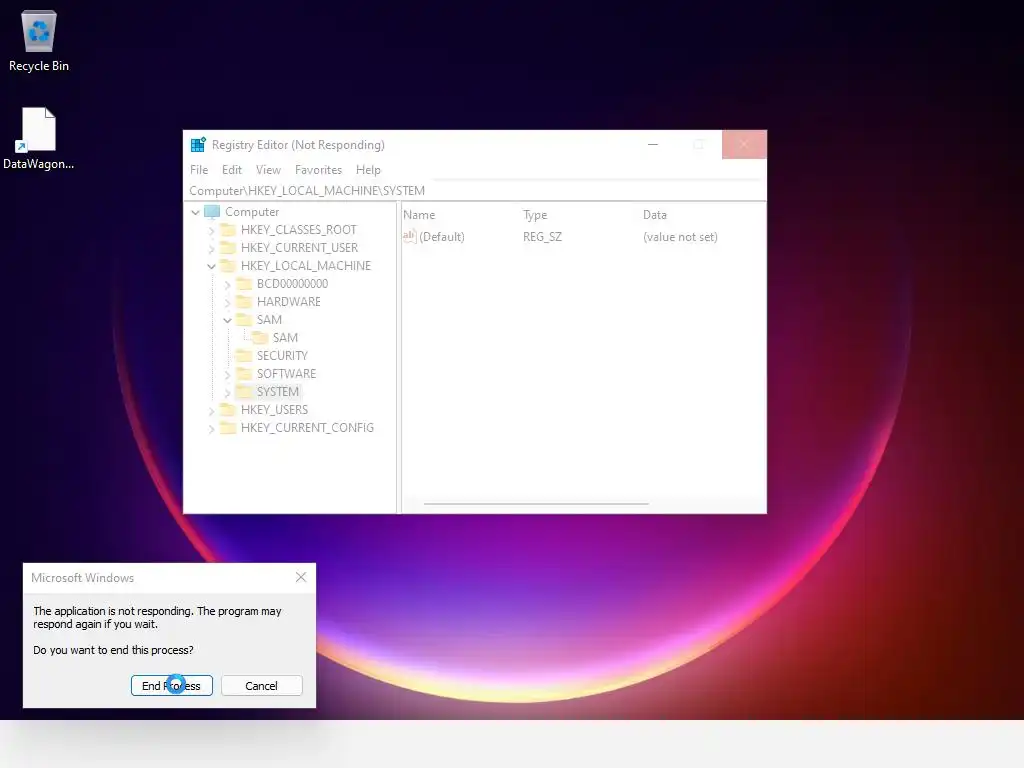Click the (value not set) data cell
The width and height of the screenshot is (1024, 768).
(x=680, y=237)
